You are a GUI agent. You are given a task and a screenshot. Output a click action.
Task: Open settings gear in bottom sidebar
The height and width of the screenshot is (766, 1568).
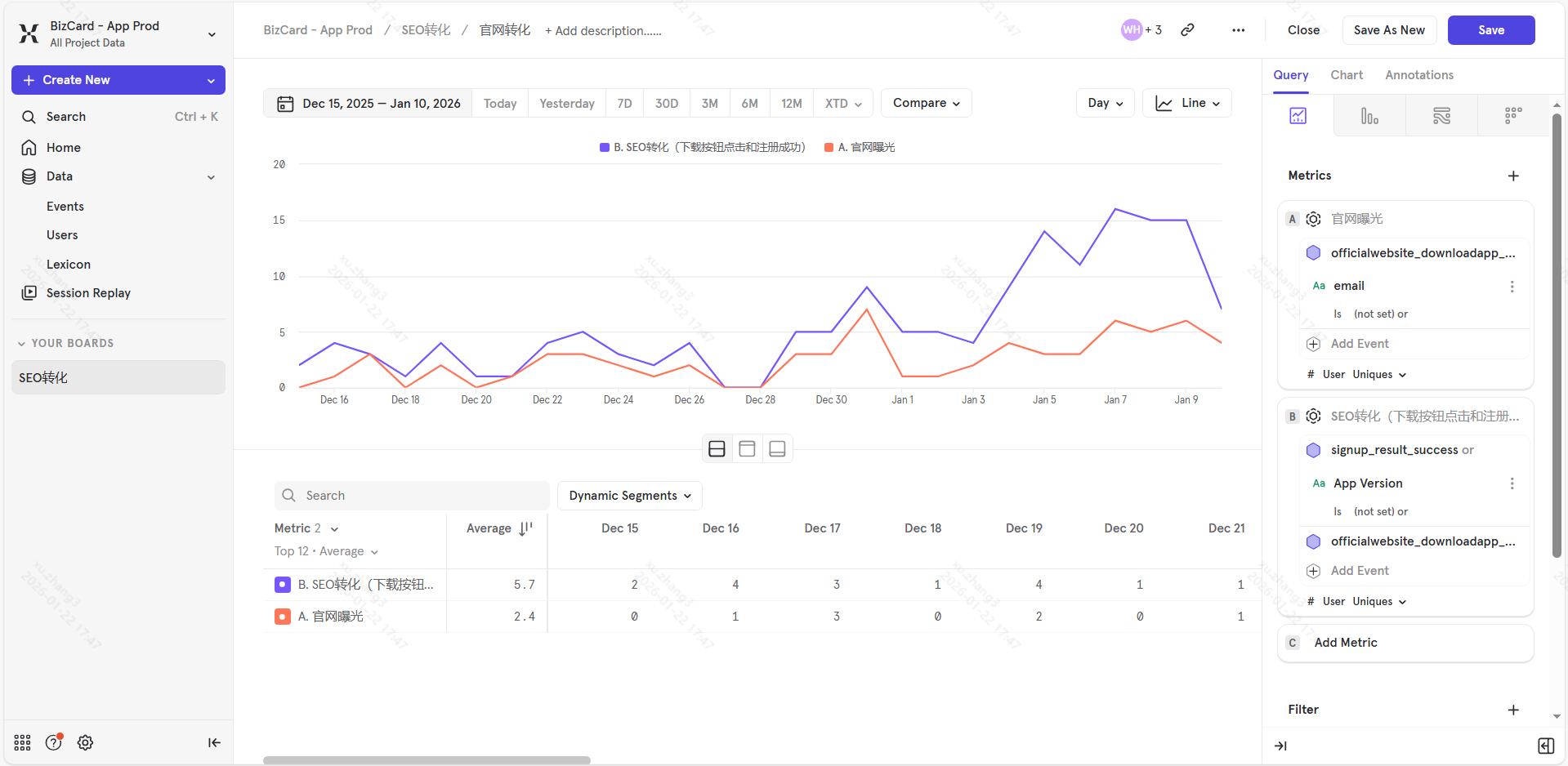click(85, 742)
